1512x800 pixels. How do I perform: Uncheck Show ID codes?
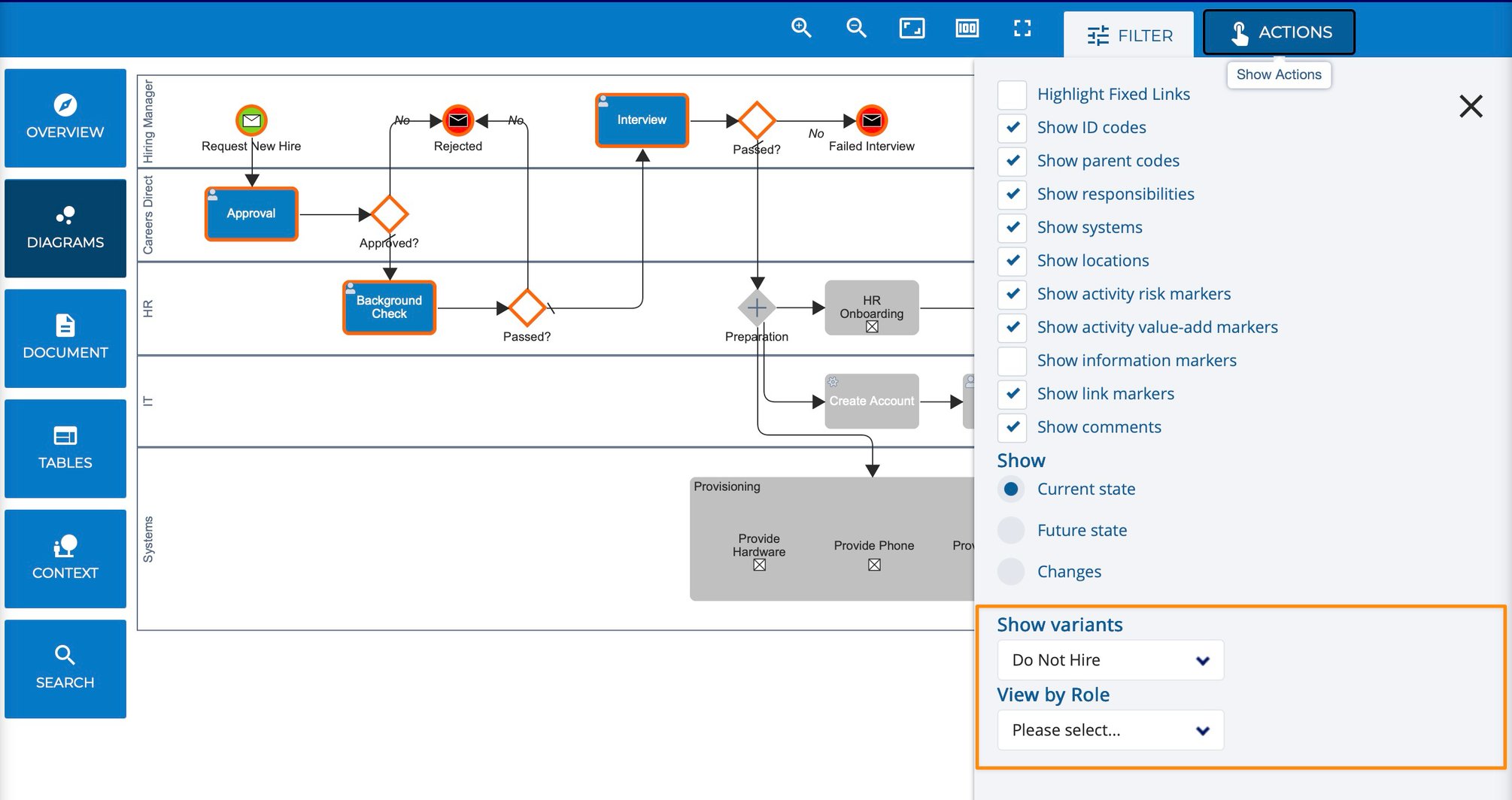click(x=1012, y=128)
